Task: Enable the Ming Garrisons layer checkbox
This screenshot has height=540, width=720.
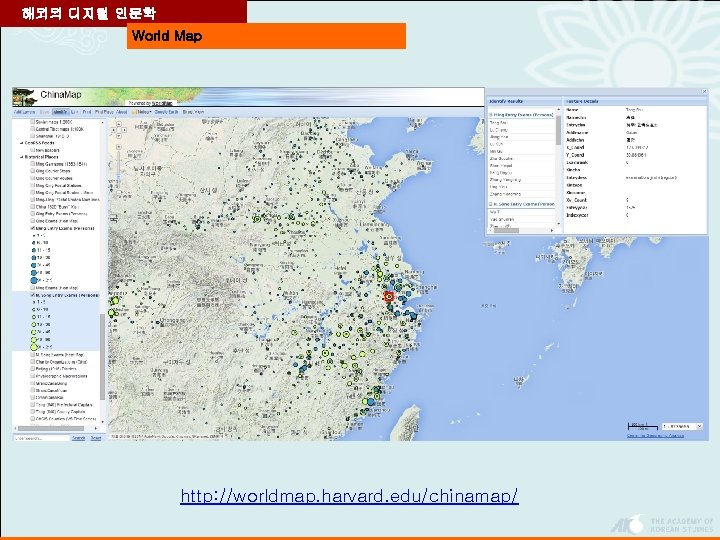Action: (x=33, y=164)
